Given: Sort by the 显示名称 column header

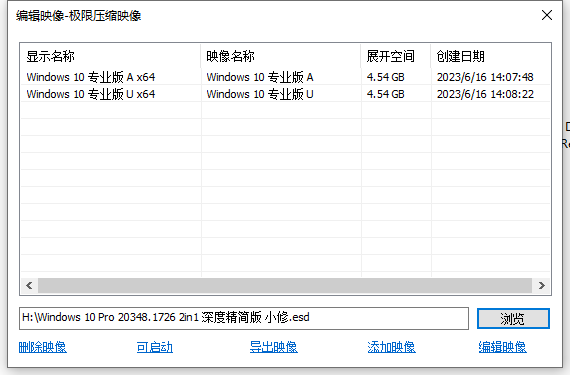Looking at the screenshot, I should click(111, 56).
